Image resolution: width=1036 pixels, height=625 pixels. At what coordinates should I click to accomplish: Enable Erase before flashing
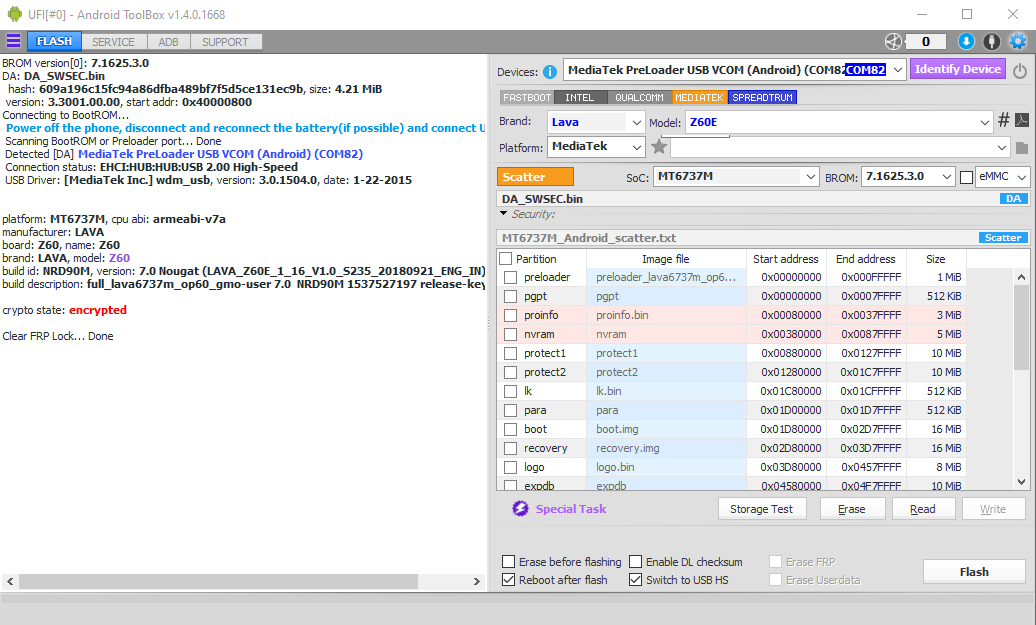509,562
